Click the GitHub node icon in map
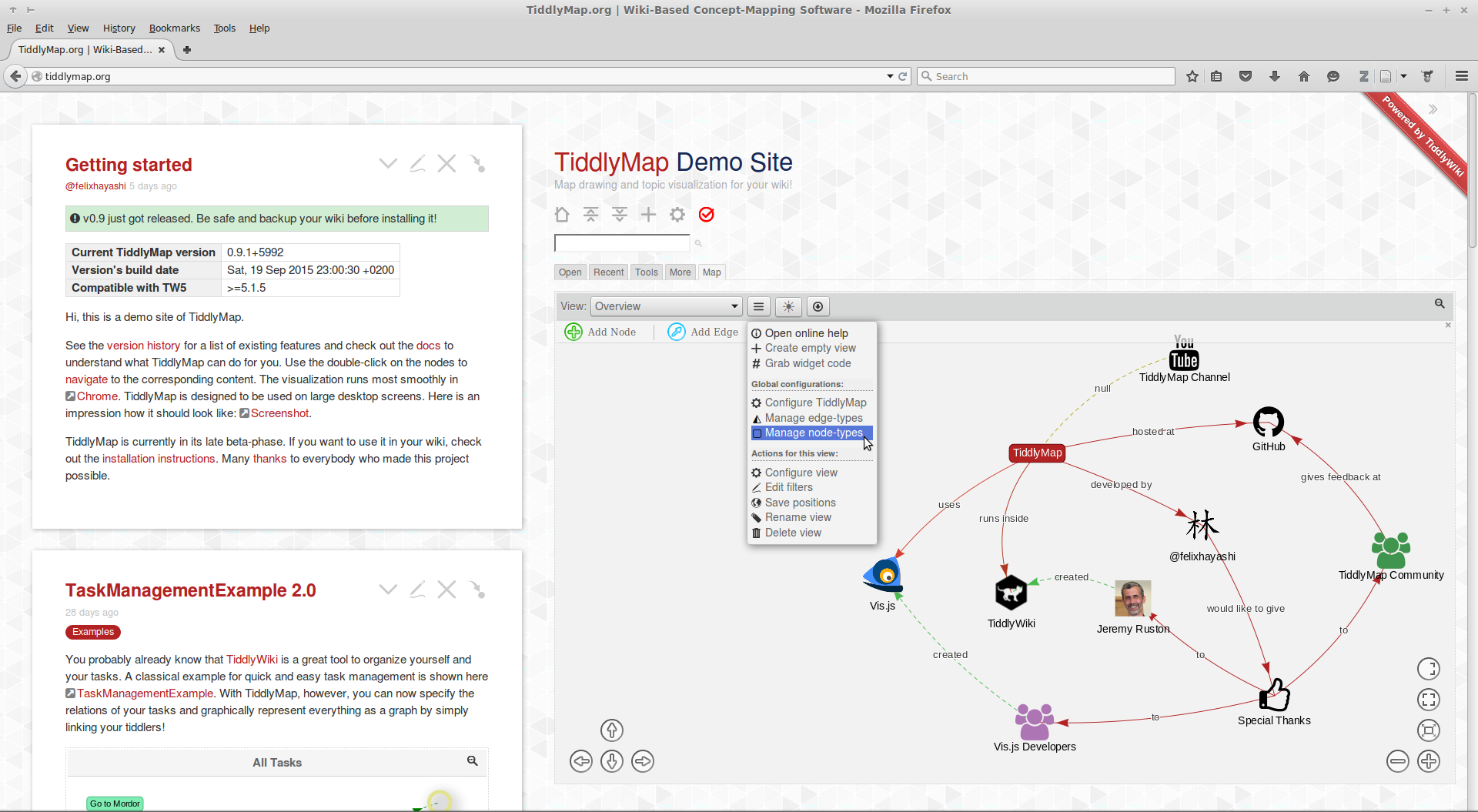The width and height of the screenshot is (1478, 812). 1268,422
